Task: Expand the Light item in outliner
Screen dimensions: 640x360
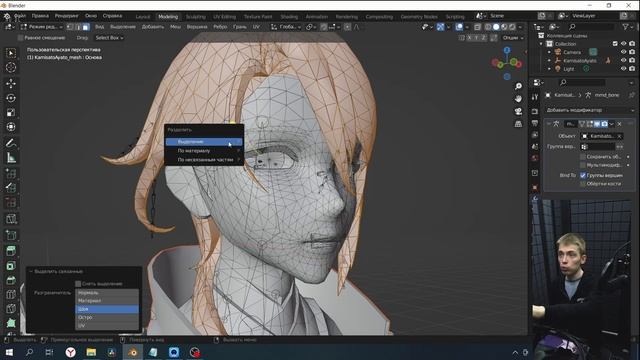Action: pyautogui.click(x=549, y=69)
